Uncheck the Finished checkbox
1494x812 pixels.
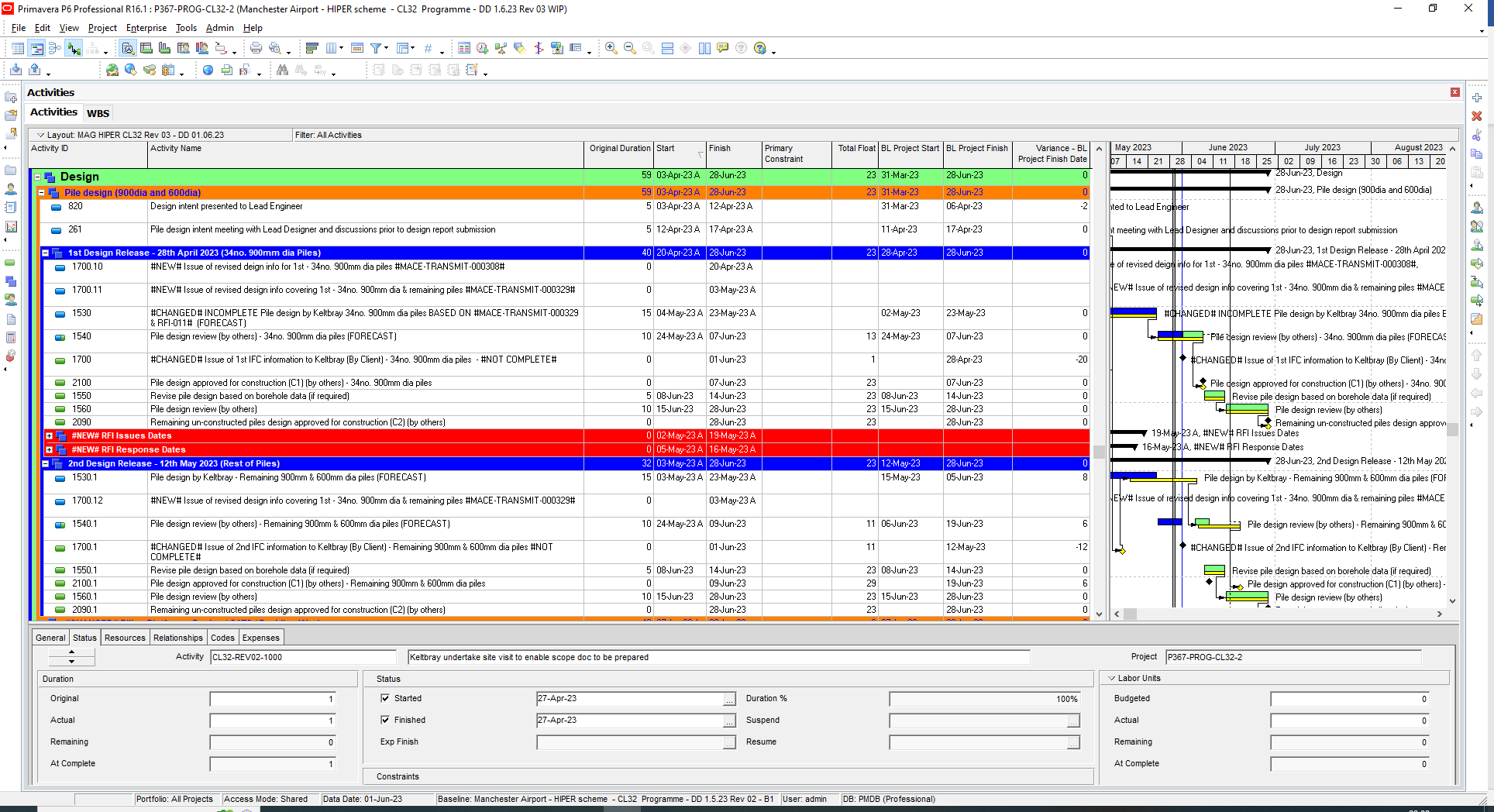(387, 720)
